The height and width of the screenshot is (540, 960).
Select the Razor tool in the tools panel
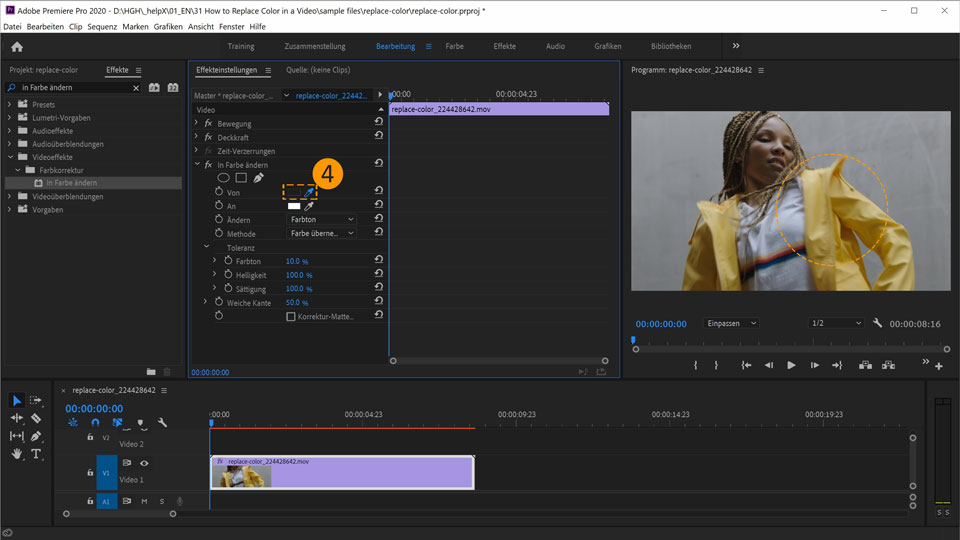pos(36,418)
